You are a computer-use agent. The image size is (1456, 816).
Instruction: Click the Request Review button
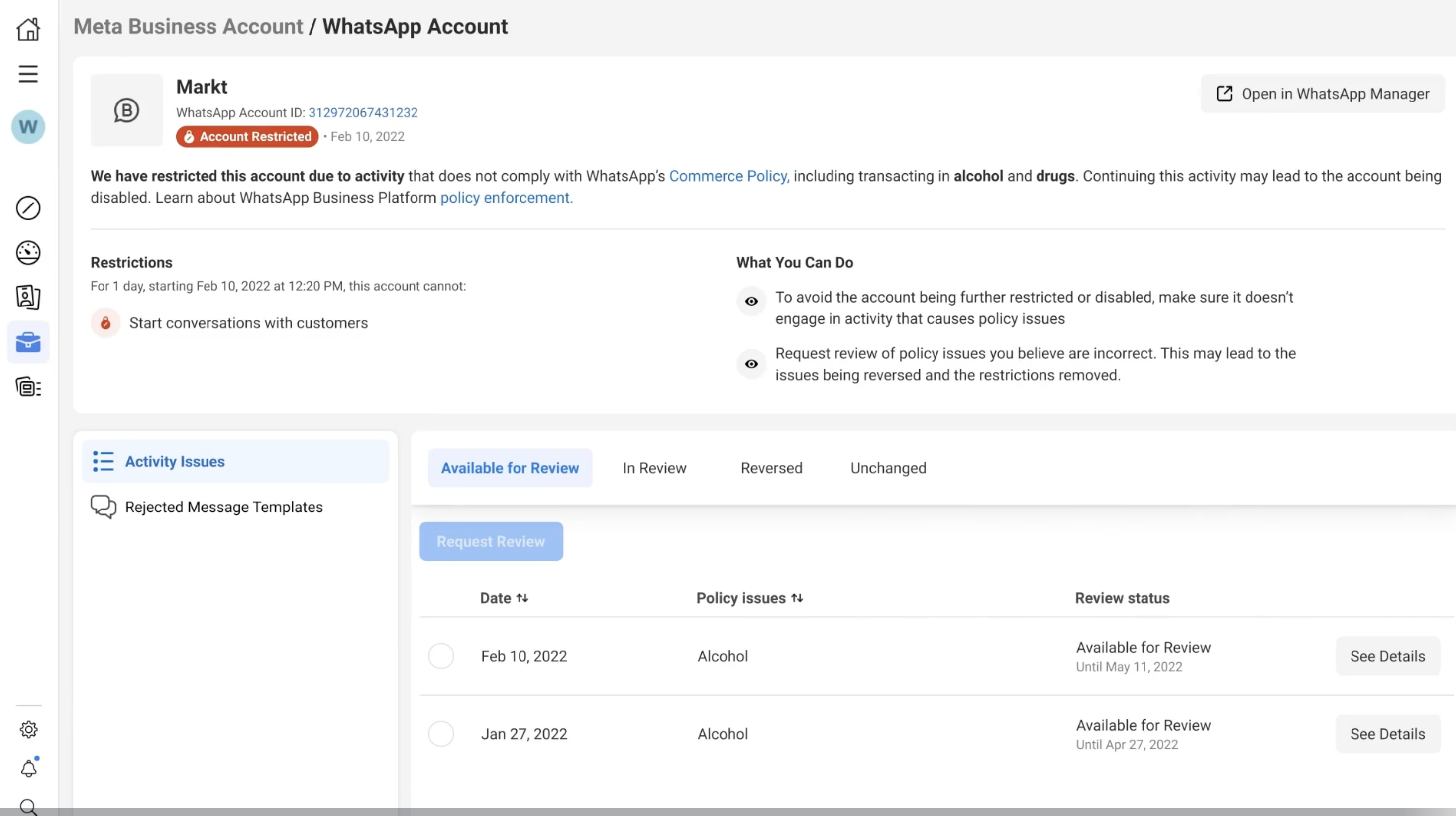[x=491, y=541]
